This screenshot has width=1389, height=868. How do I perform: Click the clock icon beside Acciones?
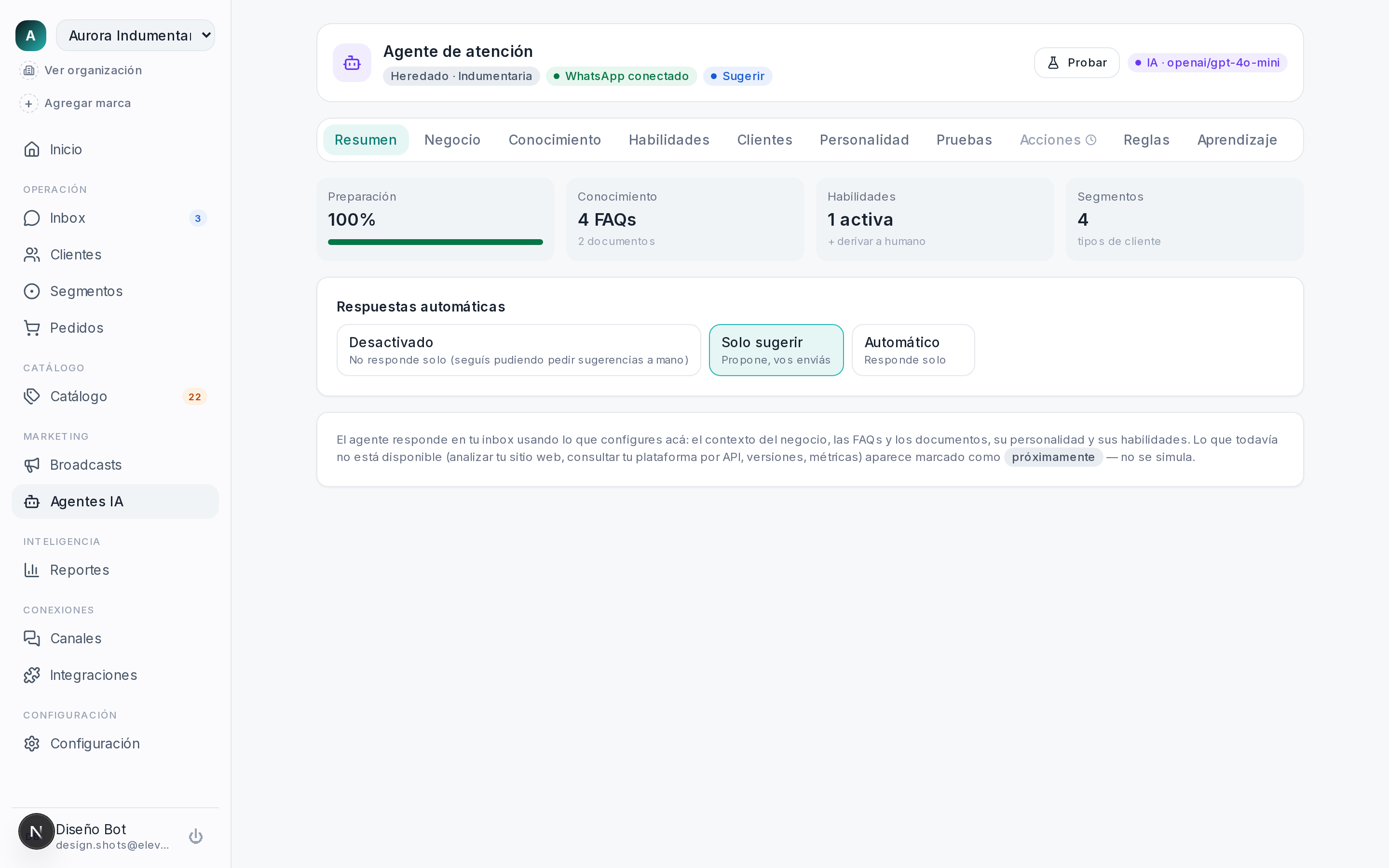pyautogui.click(x=1091, y=140)
